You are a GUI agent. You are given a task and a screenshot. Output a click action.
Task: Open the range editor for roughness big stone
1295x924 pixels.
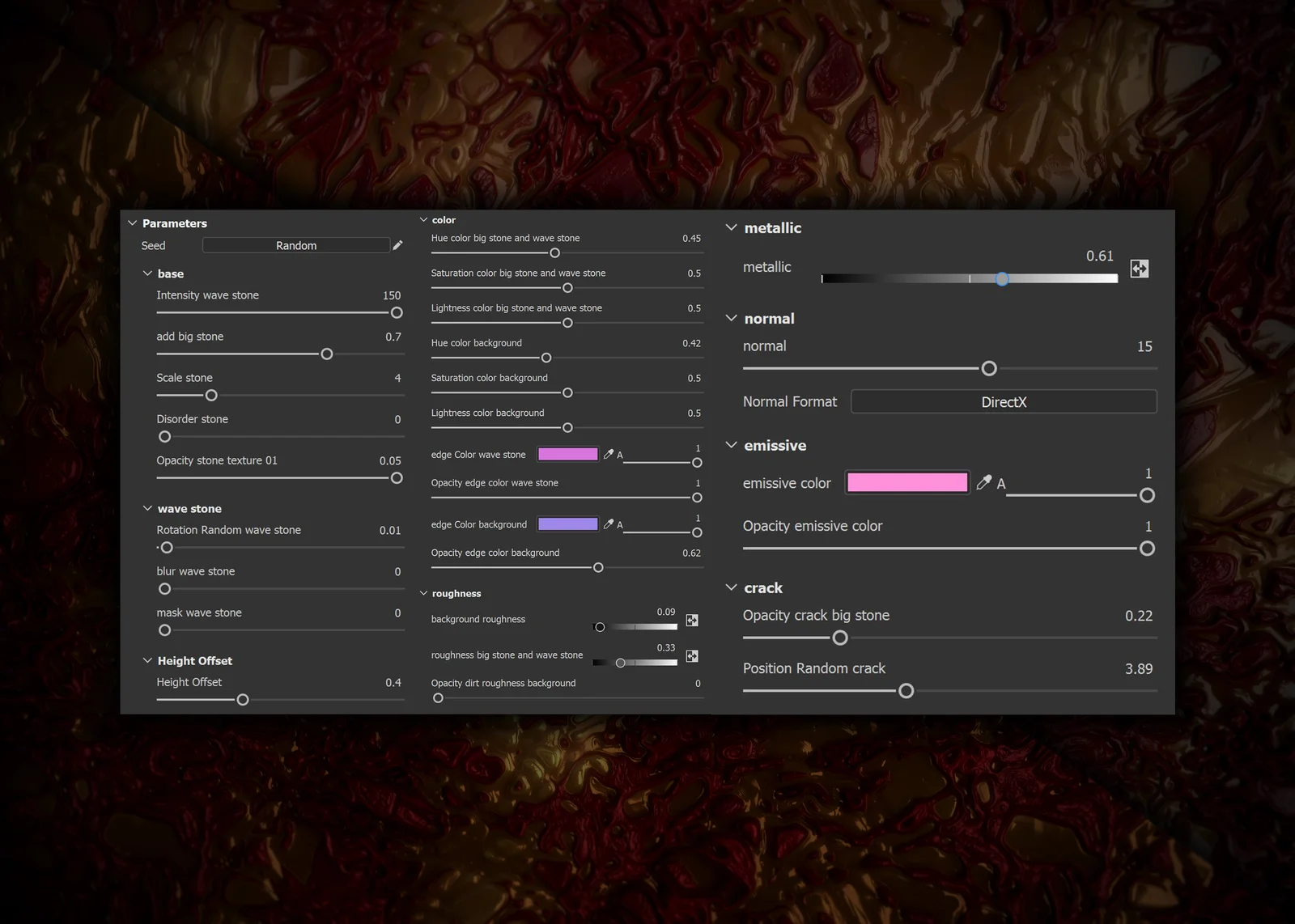click(x=692, y=655)
